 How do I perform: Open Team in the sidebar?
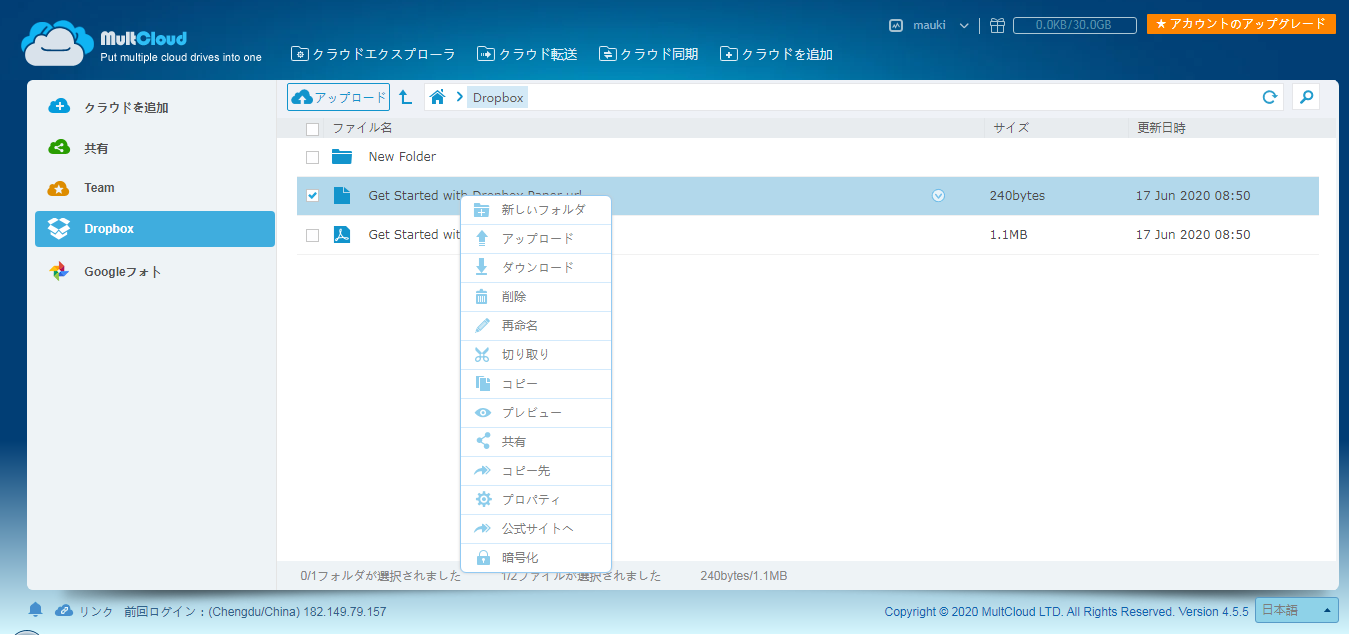coord(155,188)
